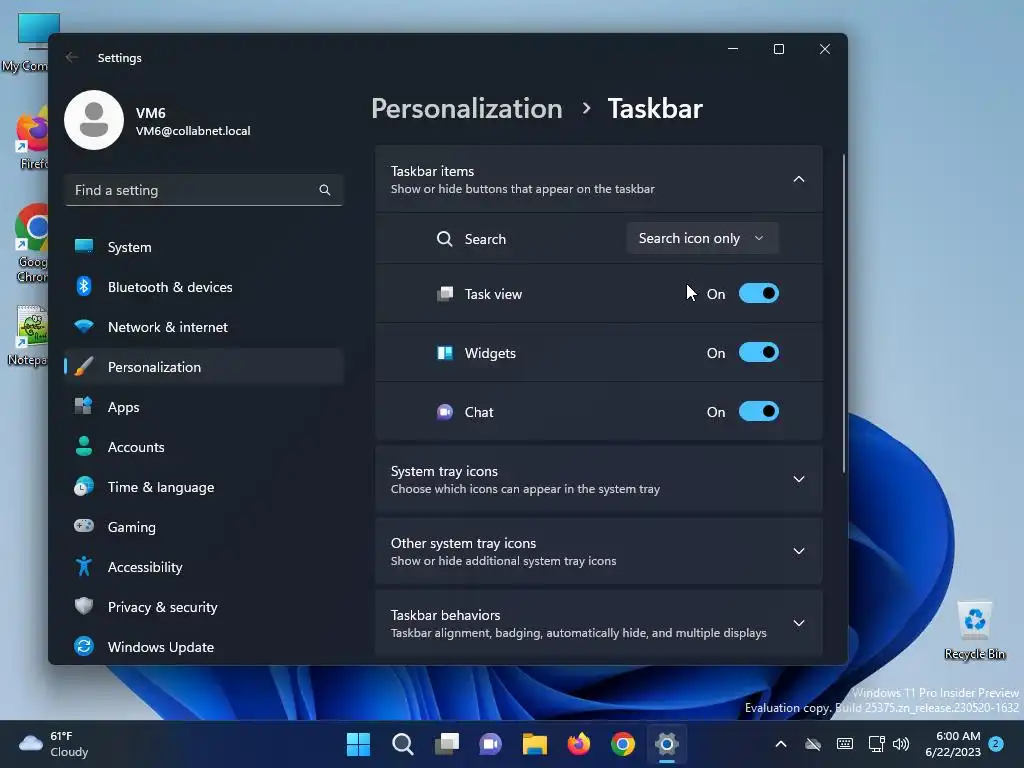Open the Apps settings category
This screenshot has height=768, width=1024.
coord(204,407)
